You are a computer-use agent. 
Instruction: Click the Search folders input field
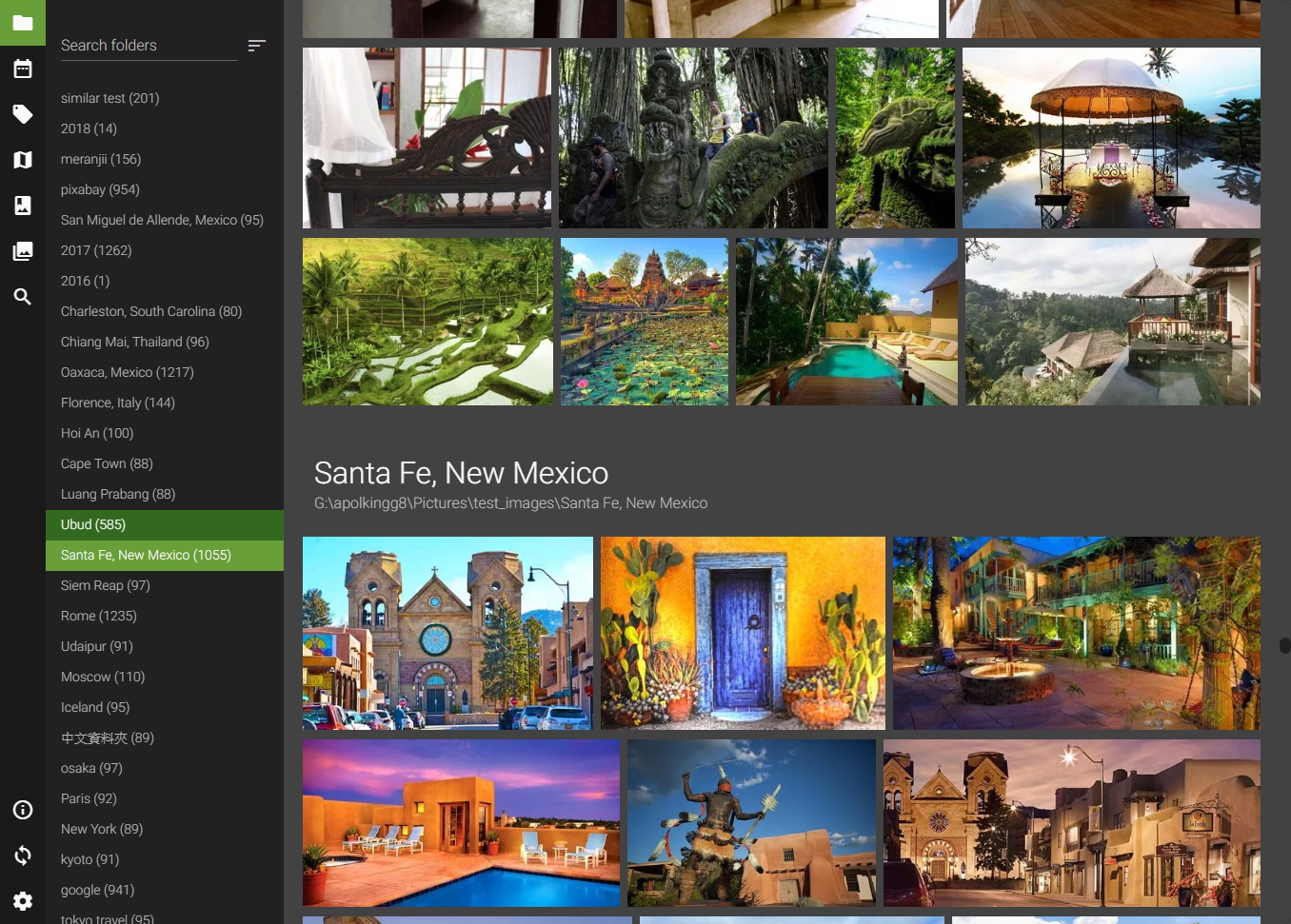click(x=149, y=46)
